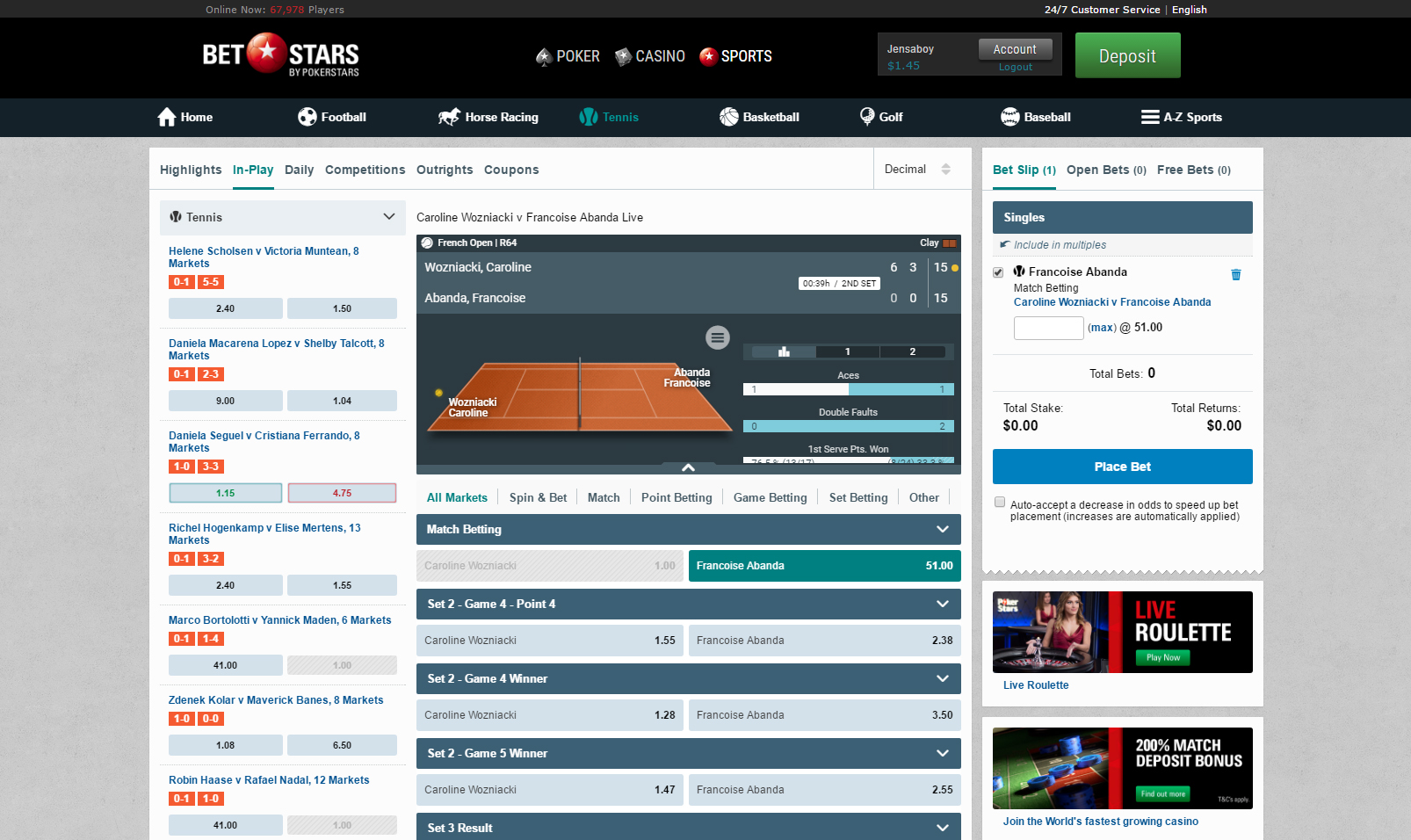Click the English language selector
Image resolution: width=1411 pixels, height=840 pixels.
tap(1190, 10)
